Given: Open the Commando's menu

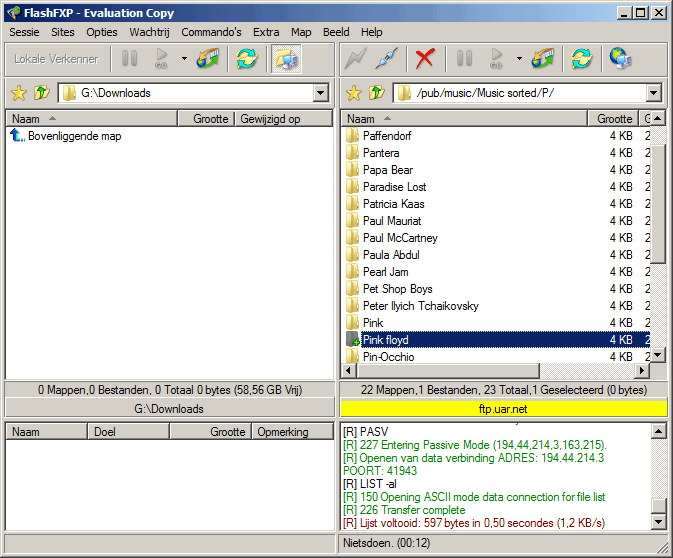Looking at the screenshot, I should click(x=211, y=32).
